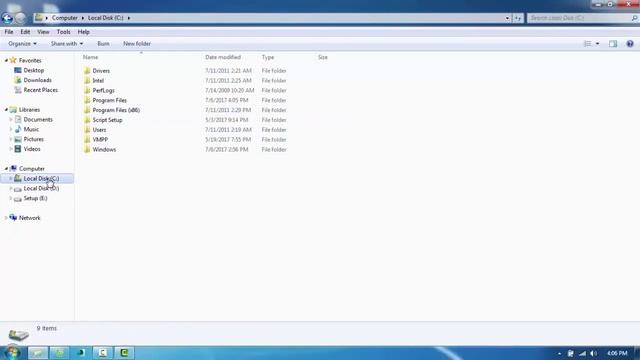The height and width of the screenshot is (360, 640).
Task: Click Local Disk (C:) breadcrumb segment
Action: (x=106, y=18)
